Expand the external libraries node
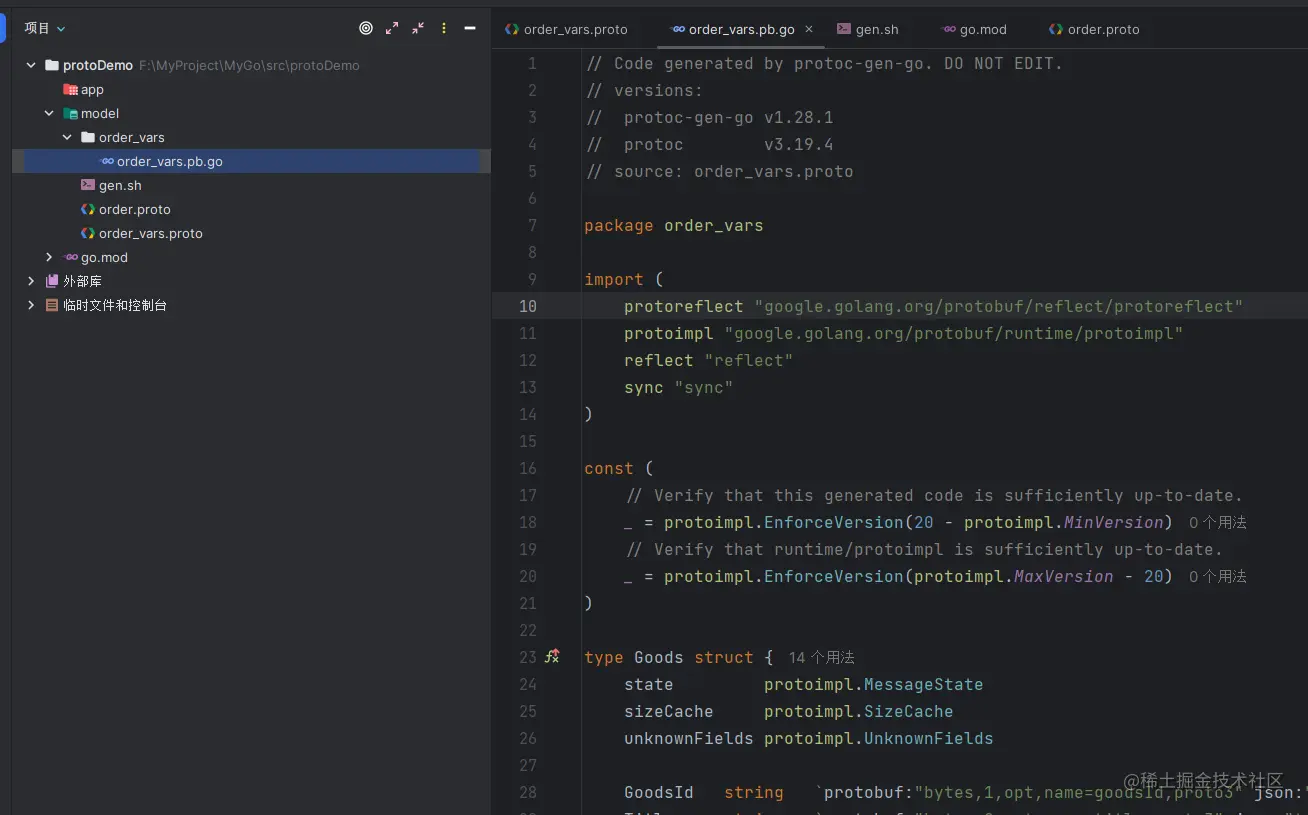The width and height of the screenshot is (1308, 815). pyautogui.click(x=31, y=282)
